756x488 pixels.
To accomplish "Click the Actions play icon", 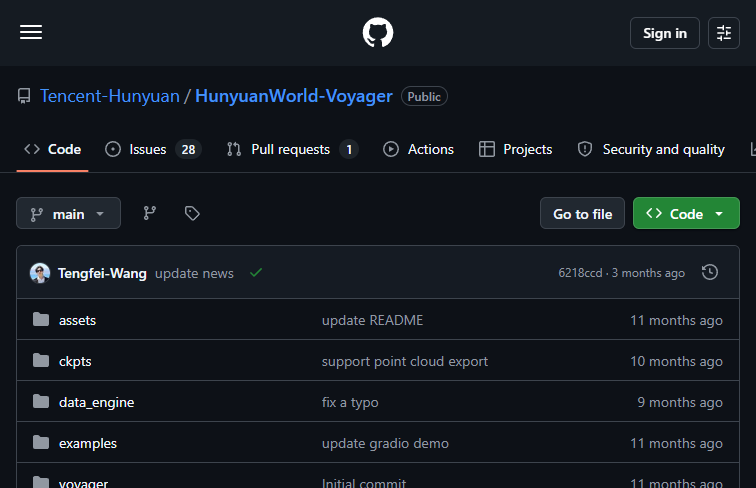I will (391, 149).
